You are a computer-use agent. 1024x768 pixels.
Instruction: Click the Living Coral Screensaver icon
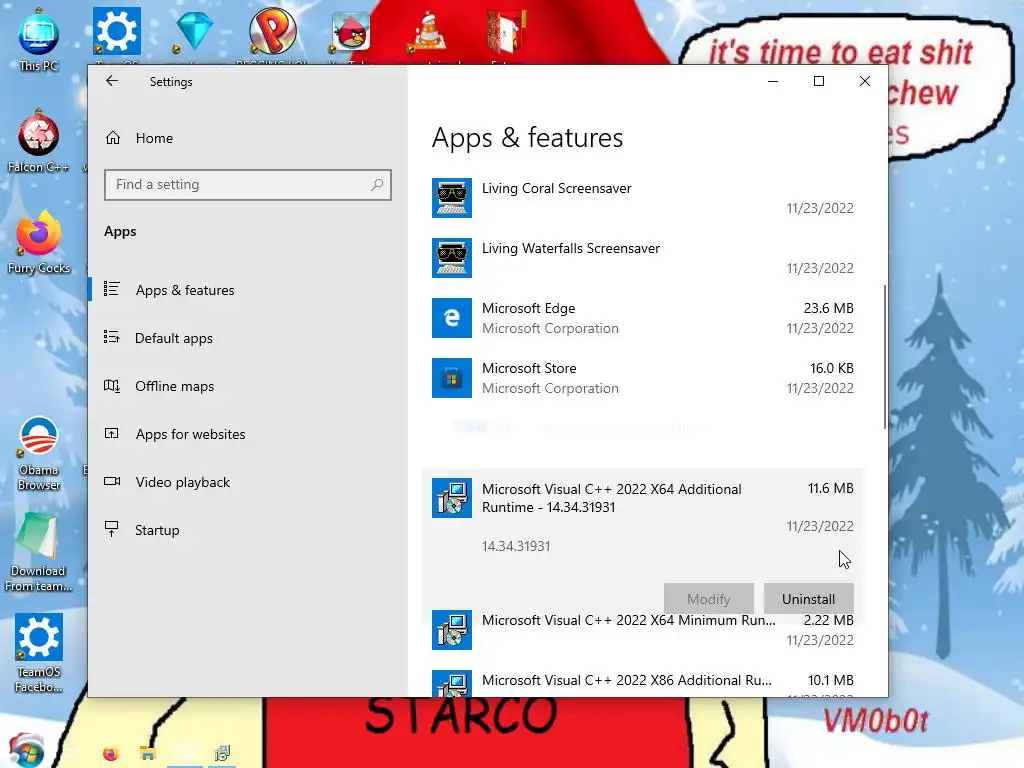point(452,198)
